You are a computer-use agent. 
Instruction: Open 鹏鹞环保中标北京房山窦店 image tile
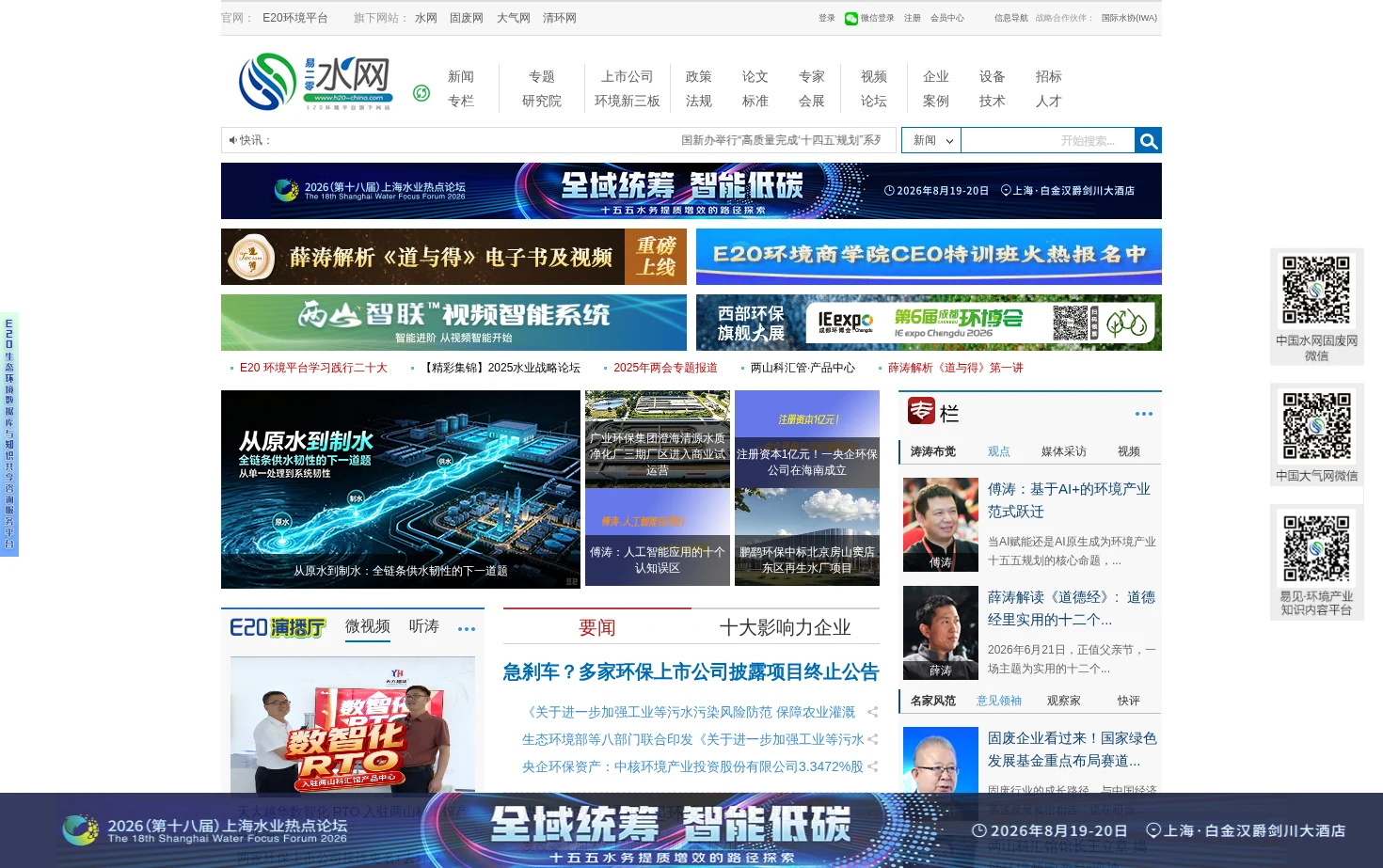tap(807, 537)
